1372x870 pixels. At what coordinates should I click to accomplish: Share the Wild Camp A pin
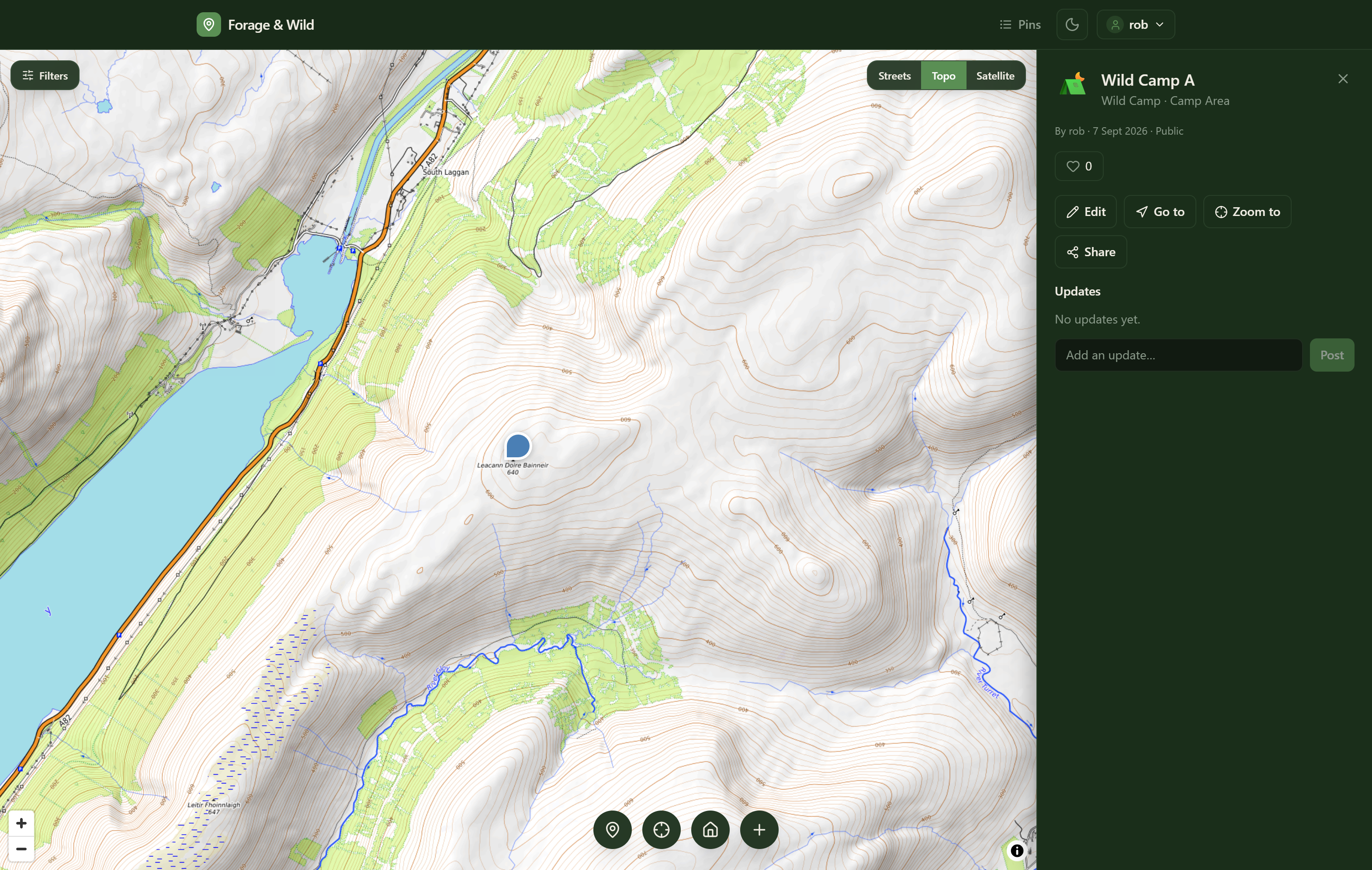coord(1090,252)
